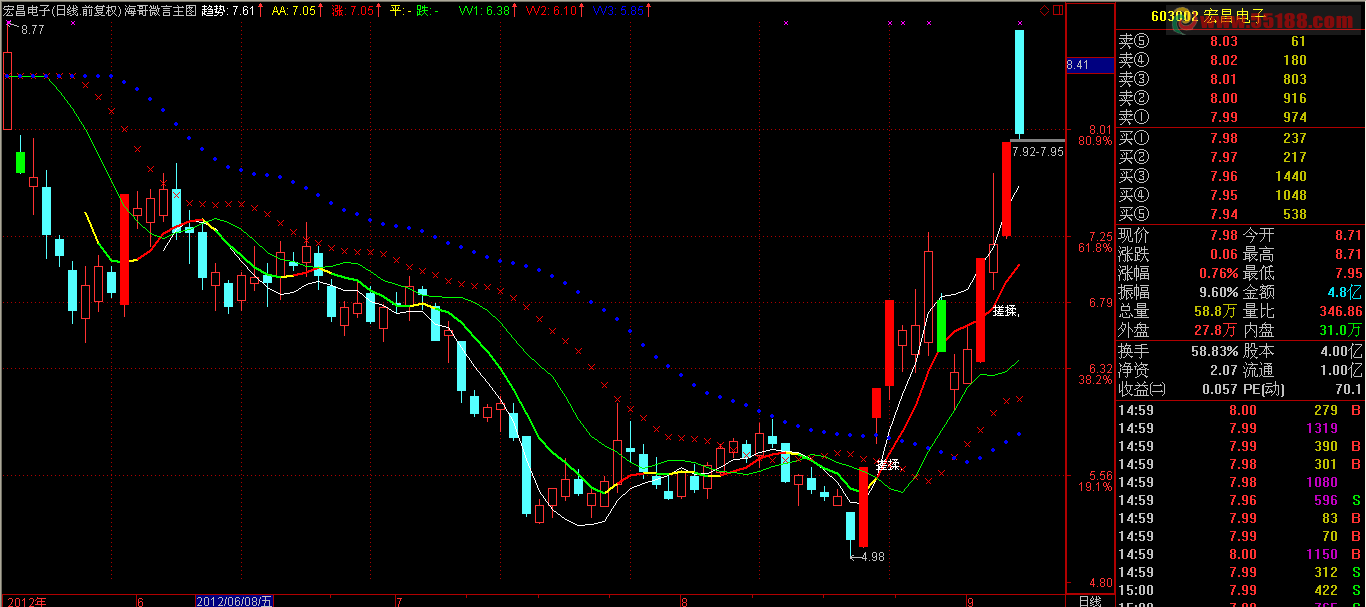
Task: Click the diamond icon at chart top-right
Action: pos(1045,10)
